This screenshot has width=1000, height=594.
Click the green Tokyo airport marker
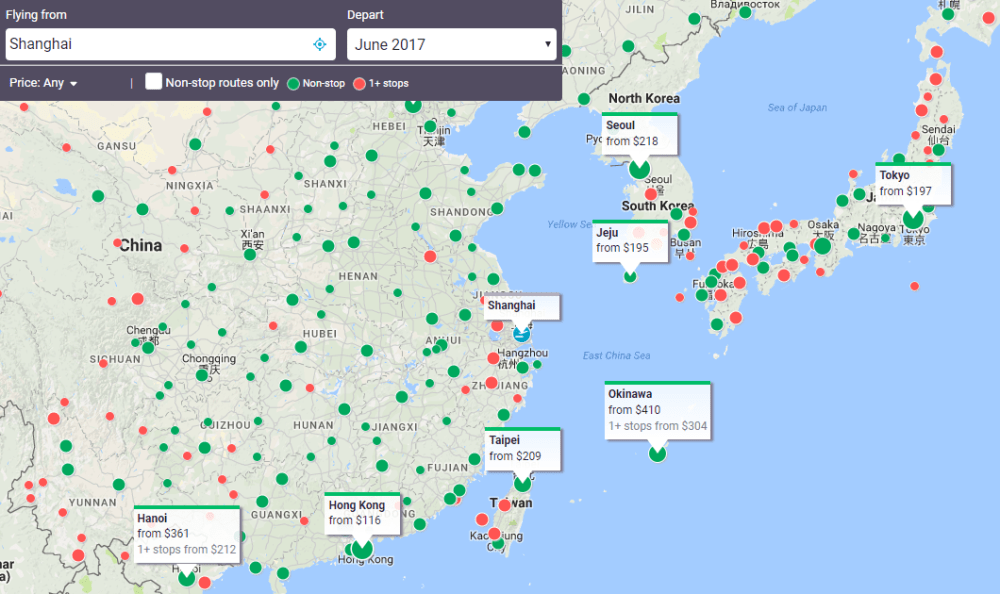[912, 219]
